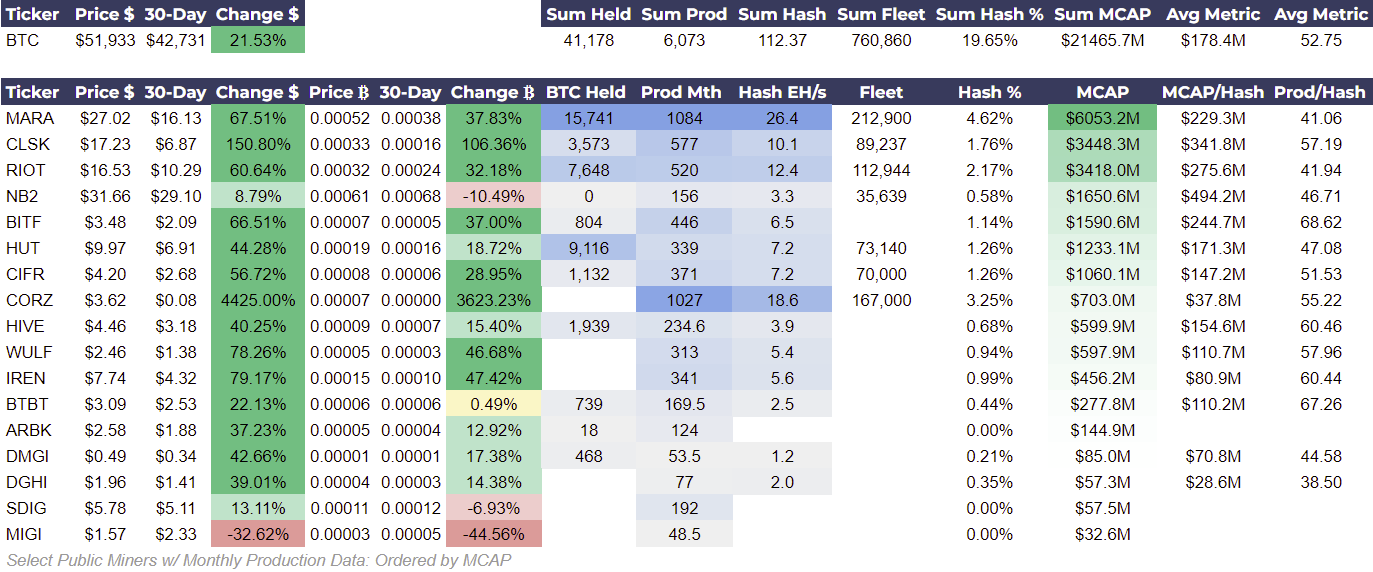1373x572 pixels.
Task: Click CORZ's 3623.23% BTC change cell
Action: tap(493, 300)
